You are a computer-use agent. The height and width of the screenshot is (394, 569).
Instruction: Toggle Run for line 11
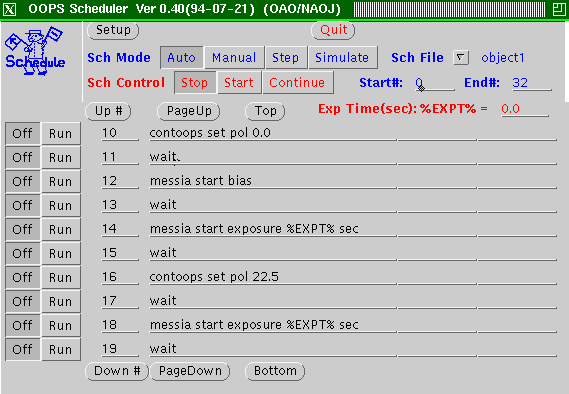point(61,157)
